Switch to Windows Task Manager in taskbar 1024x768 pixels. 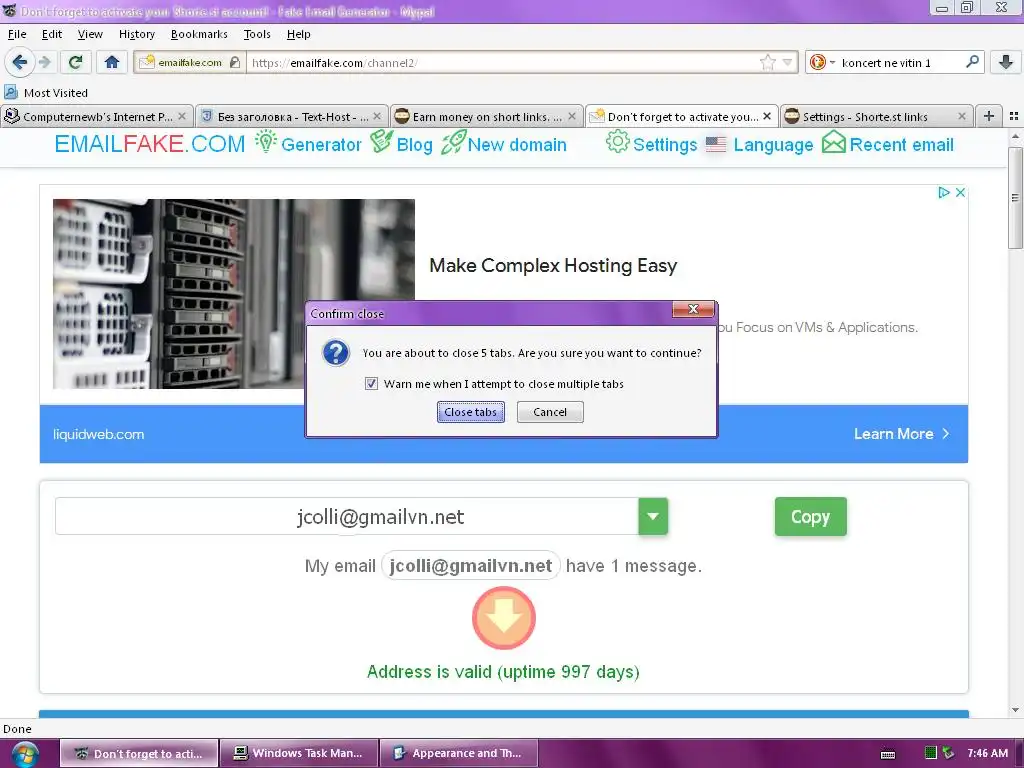point(299,753)
